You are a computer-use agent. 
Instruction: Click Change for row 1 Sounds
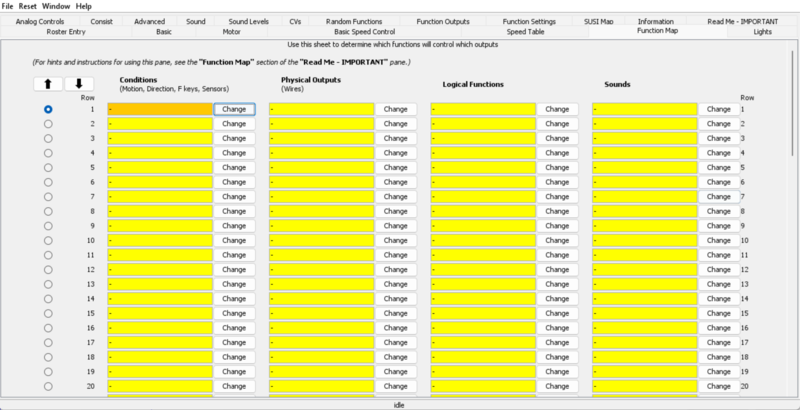[x=719, y=109]
